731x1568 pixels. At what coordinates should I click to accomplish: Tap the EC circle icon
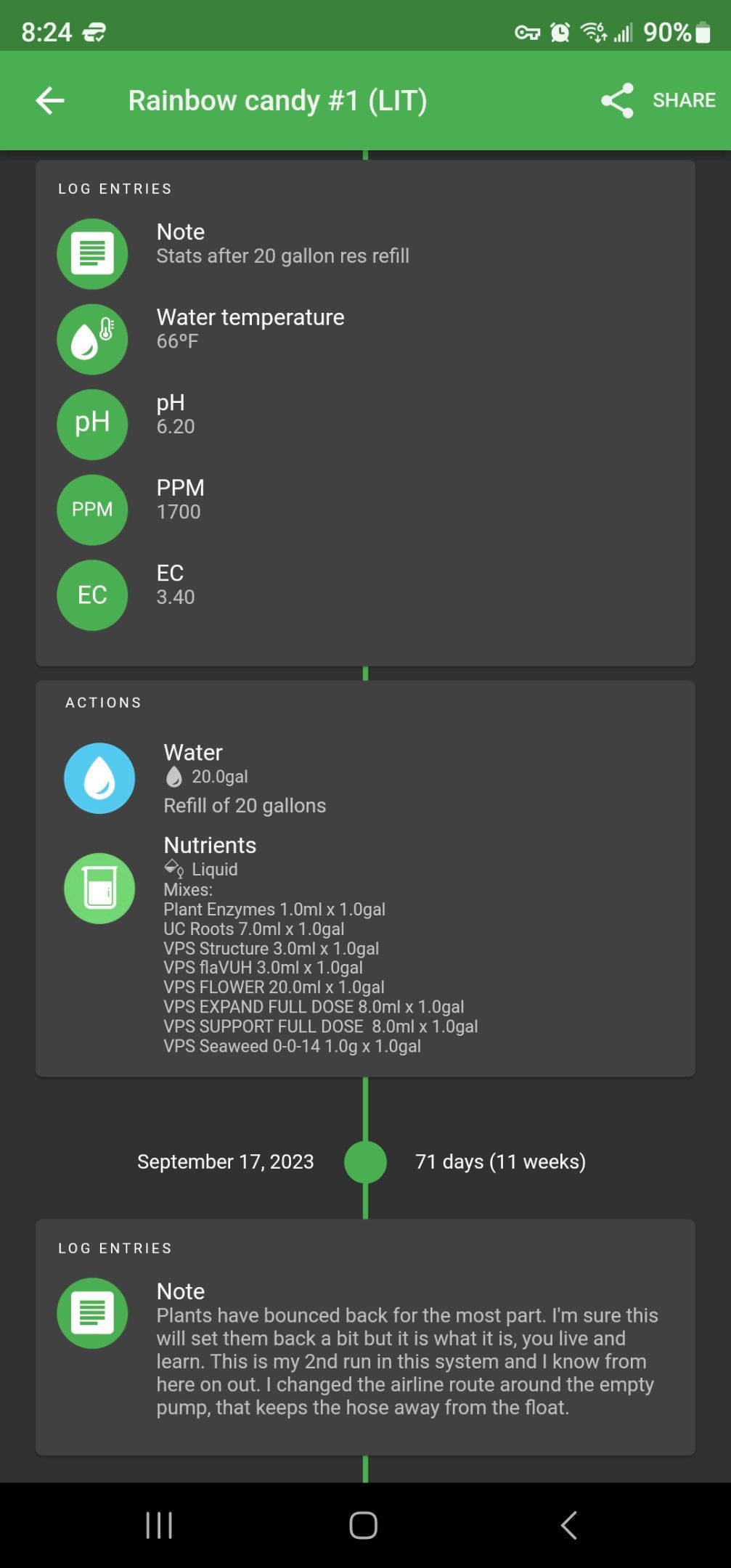[x=92, y=595]
